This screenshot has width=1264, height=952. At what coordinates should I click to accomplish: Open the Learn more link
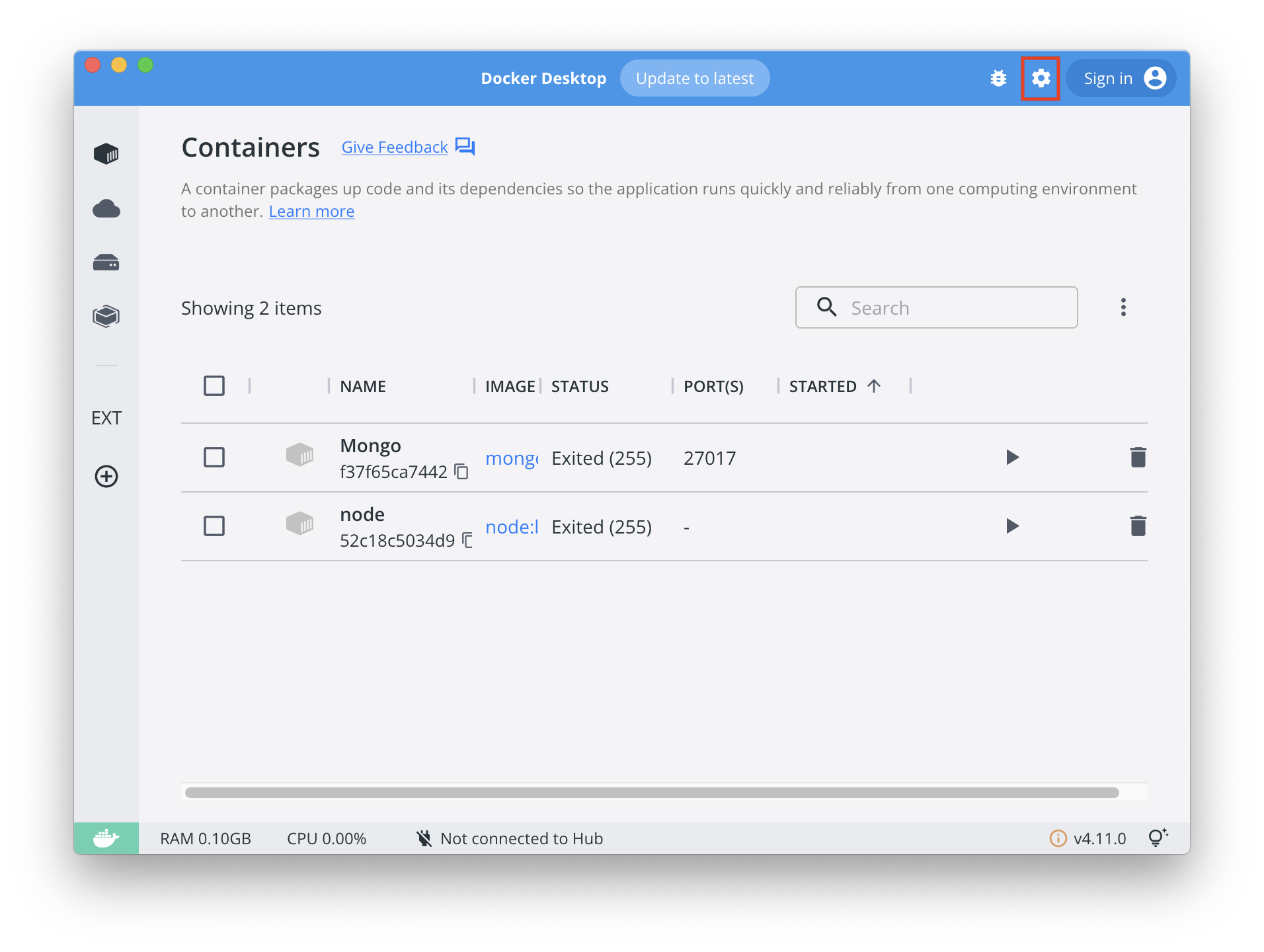click(311, 212)
